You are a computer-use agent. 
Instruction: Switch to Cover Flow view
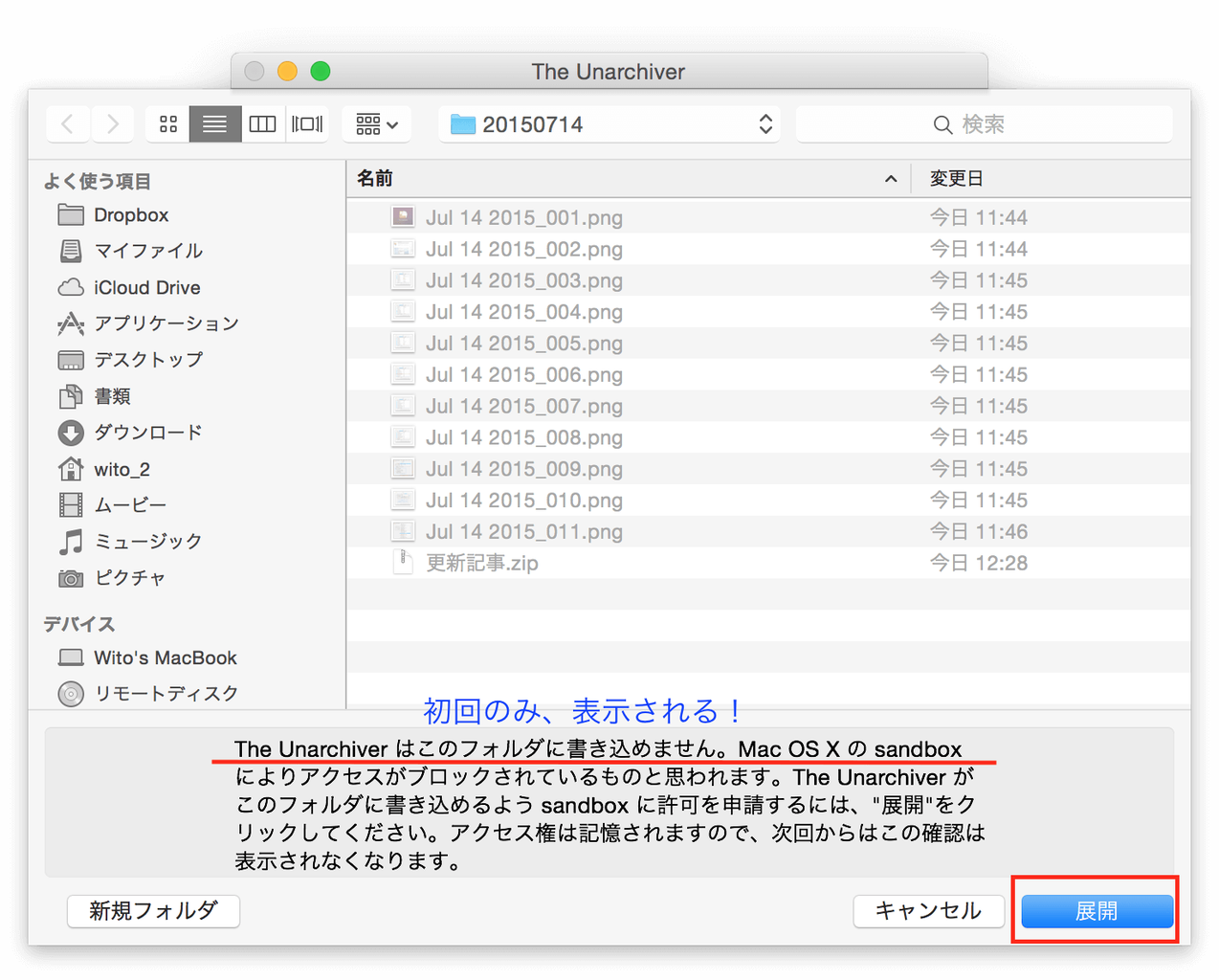pos(307,124)
